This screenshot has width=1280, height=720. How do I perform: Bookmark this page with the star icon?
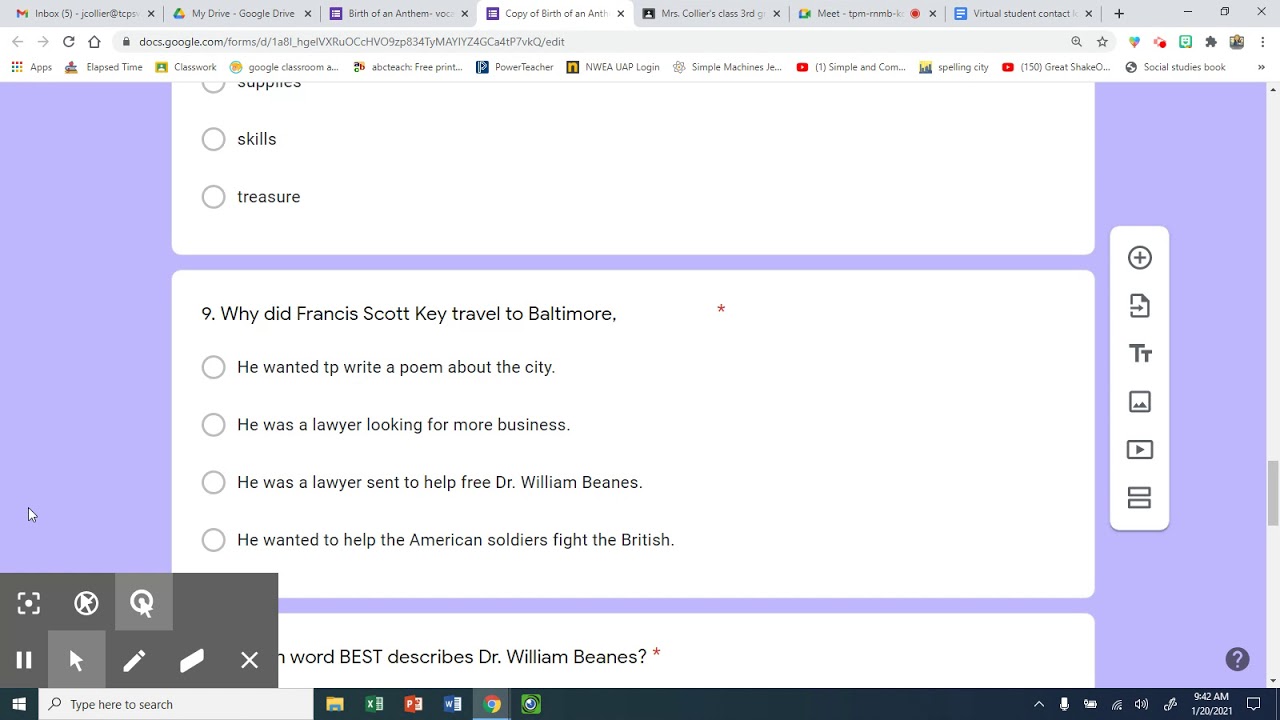(x=1102, y=42)
